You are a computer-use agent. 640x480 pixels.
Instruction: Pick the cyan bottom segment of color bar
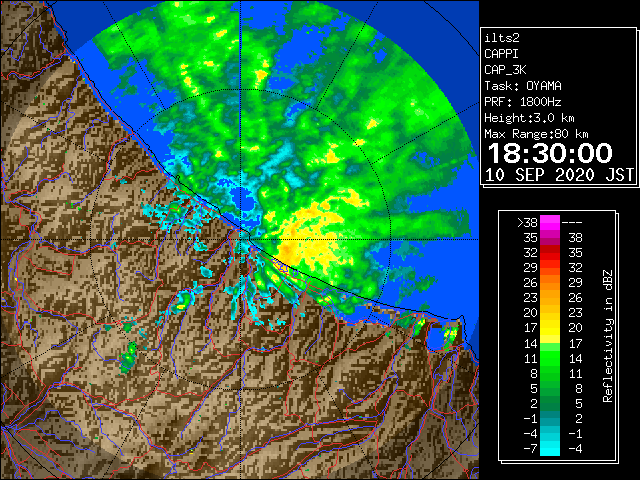(x=550, y=449)
